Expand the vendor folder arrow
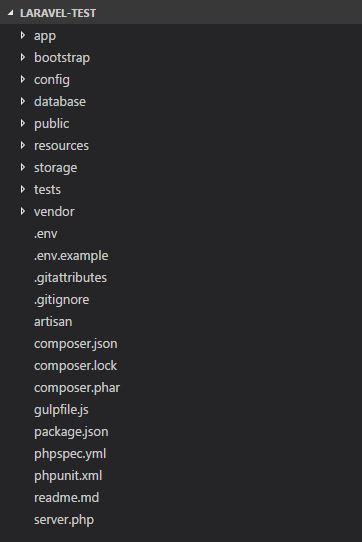 [23, 211]
